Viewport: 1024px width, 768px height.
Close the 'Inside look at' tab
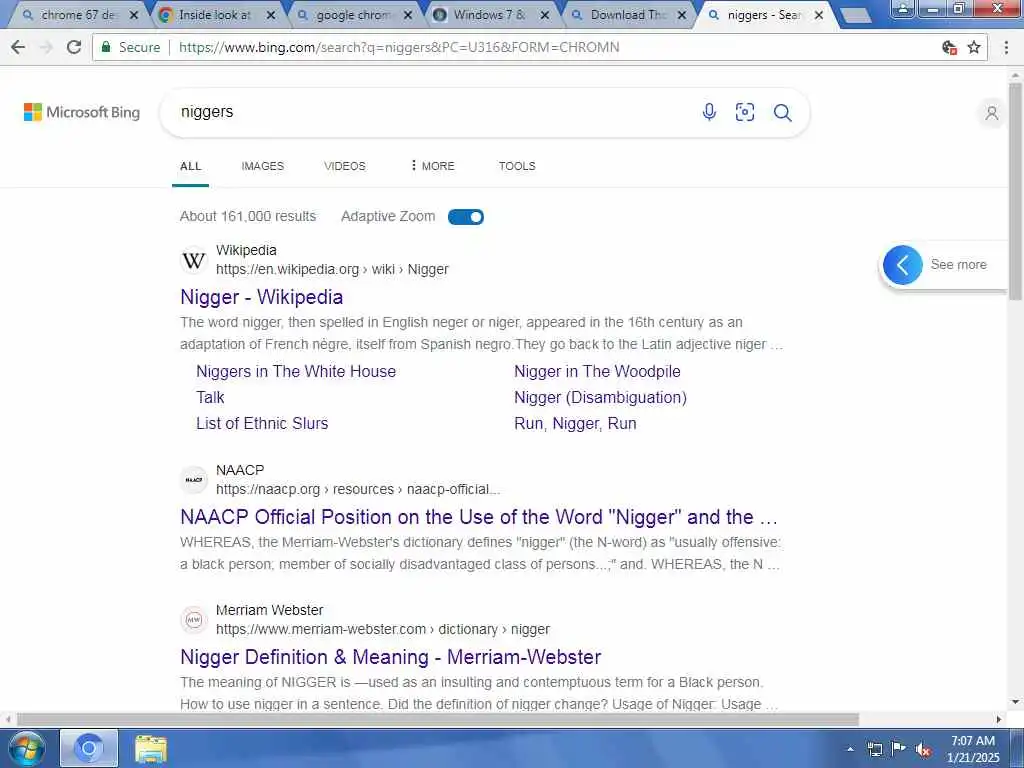271,15
